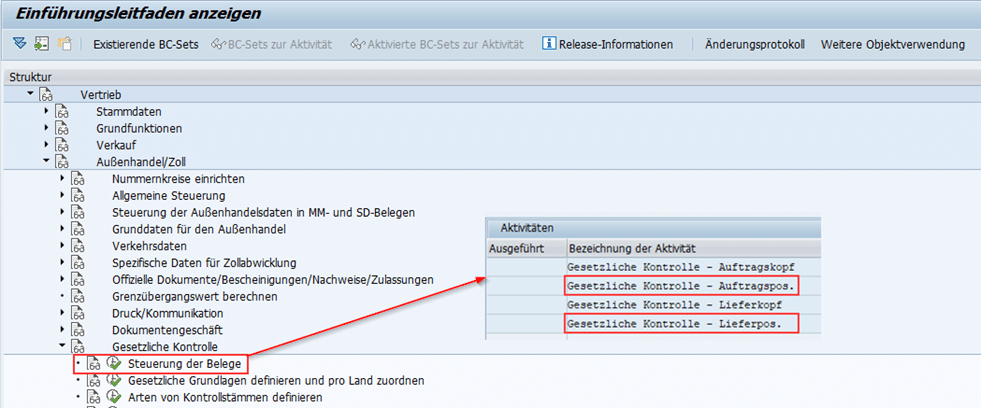The height and width of the screenshot is (408, 981).
Task: Open documentation icon next to Stammdaten
Action: coord(62,111)
